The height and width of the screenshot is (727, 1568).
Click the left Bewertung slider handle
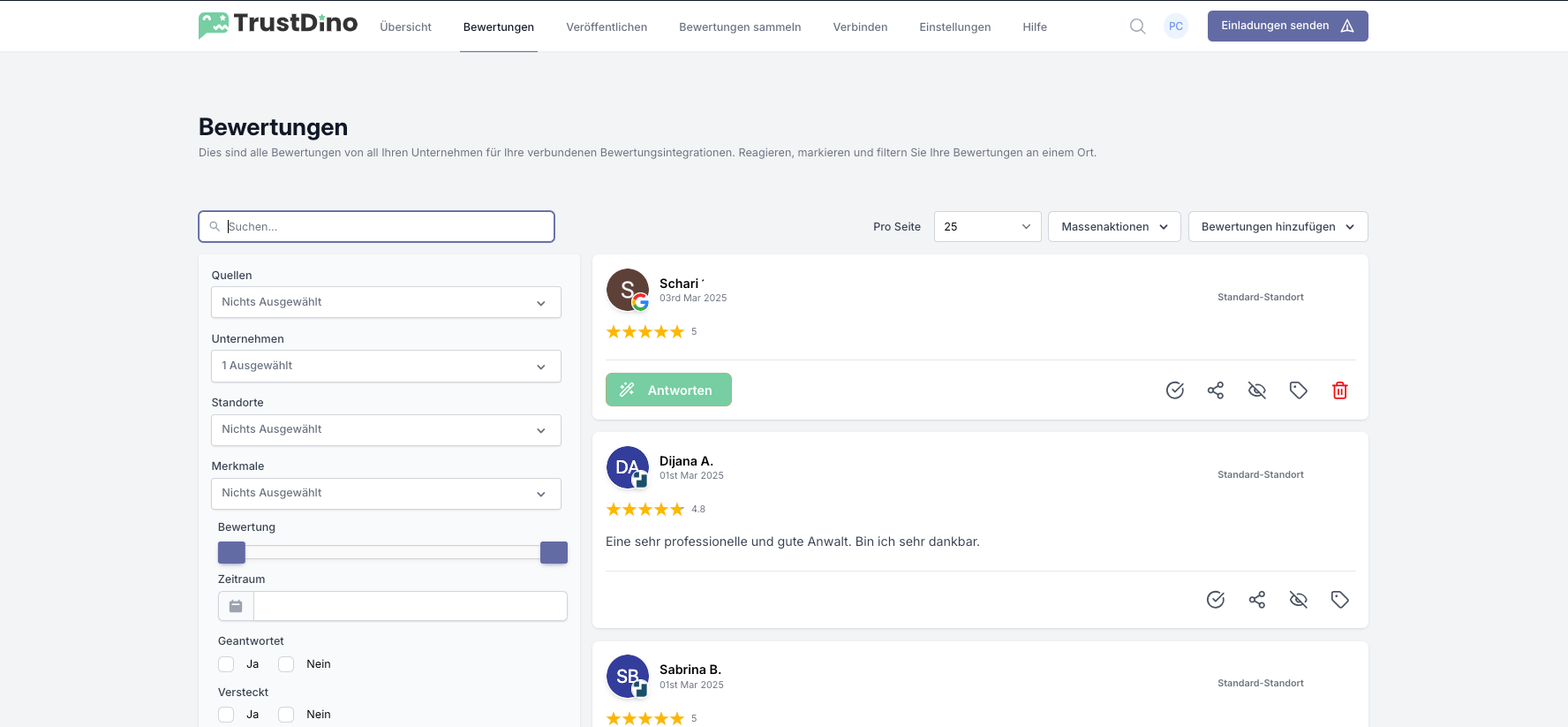[231, 553]
